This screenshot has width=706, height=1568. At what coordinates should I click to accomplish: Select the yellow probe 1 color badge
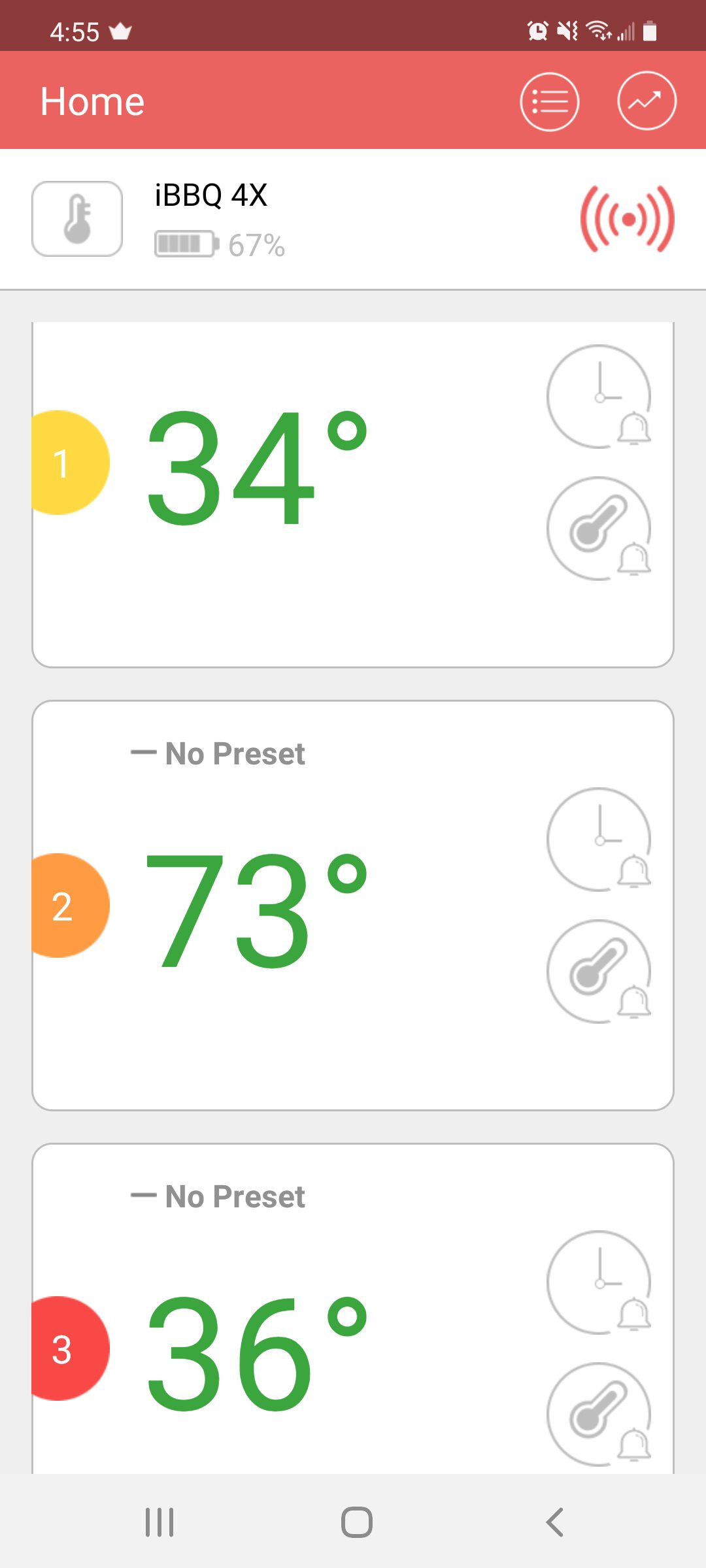pyautogui.click(x=70, y=463)
